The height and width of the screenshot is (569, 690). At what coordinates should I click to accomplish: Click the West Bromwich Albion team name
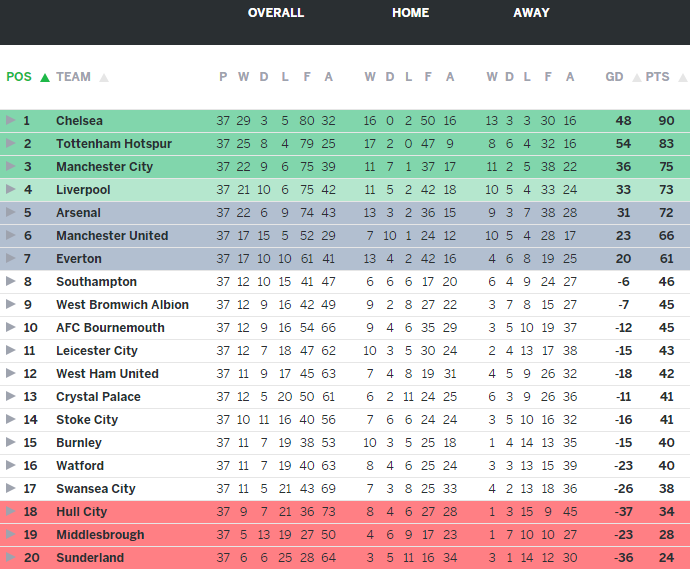(x=122, y=305)
